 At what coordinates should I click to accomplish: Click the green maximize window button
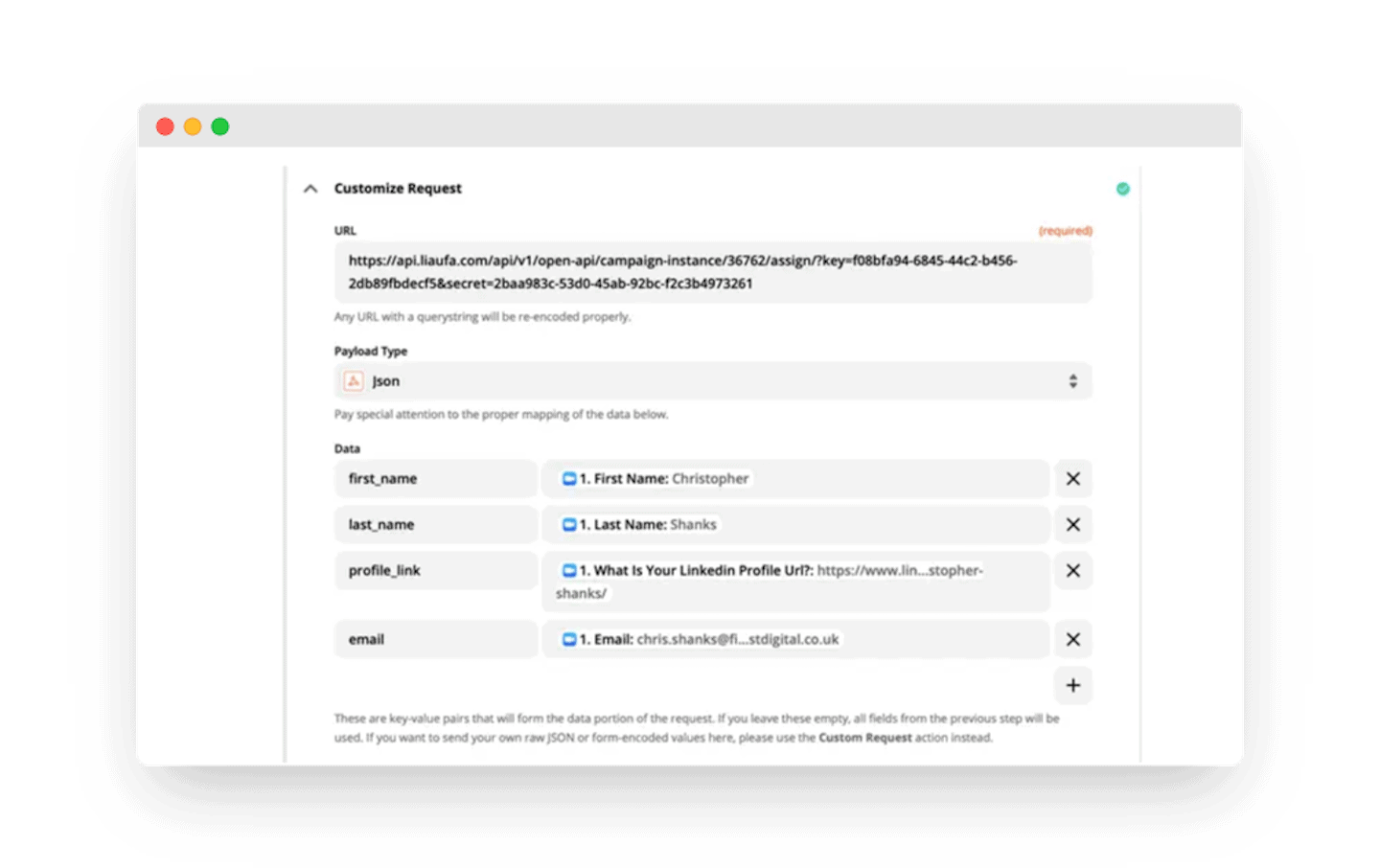point(220,126)
